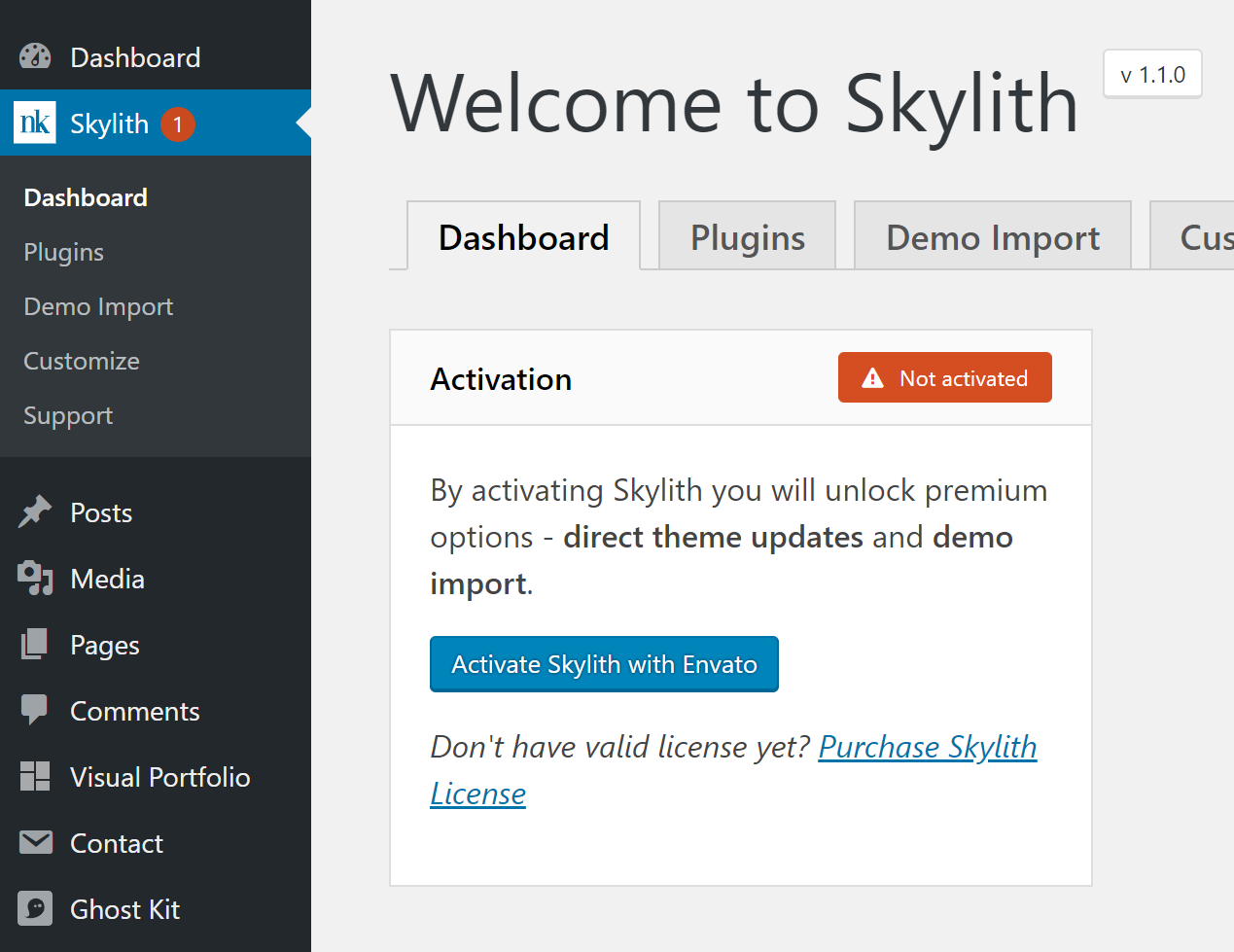Click the Contact envelope icon
Screen dimensions: 1234x952
click(x=36, y=842)
